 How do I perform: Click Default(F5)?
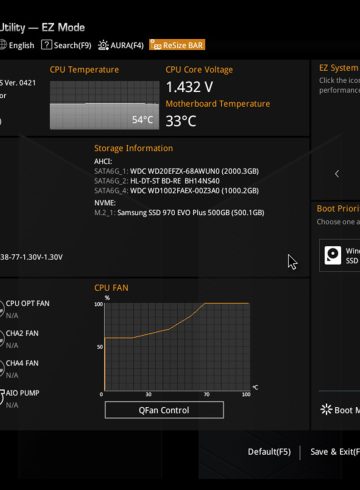tap(269, 452)
